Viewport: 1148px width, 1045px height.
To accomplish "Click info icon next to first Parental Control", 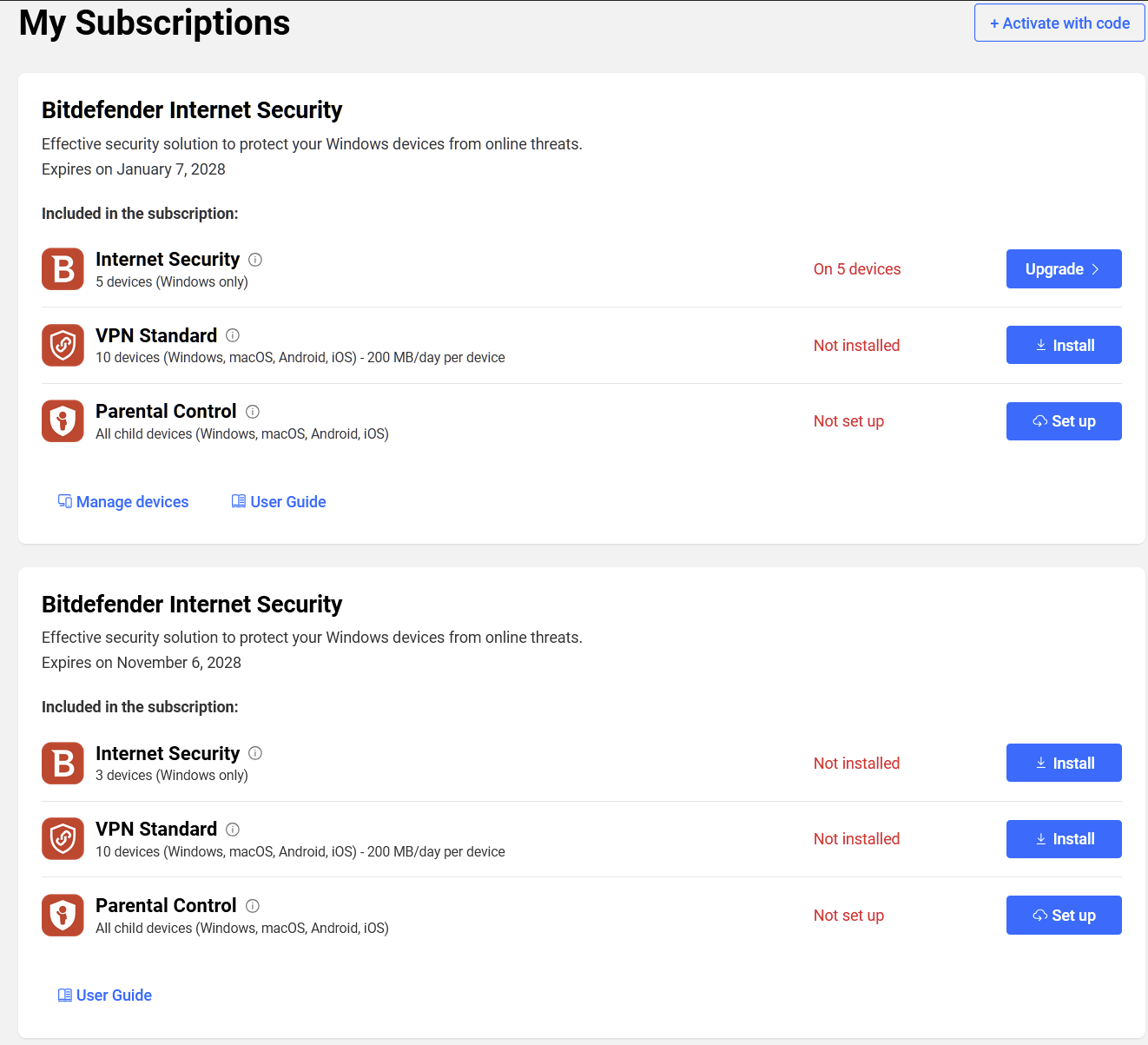I will [253, 412].
